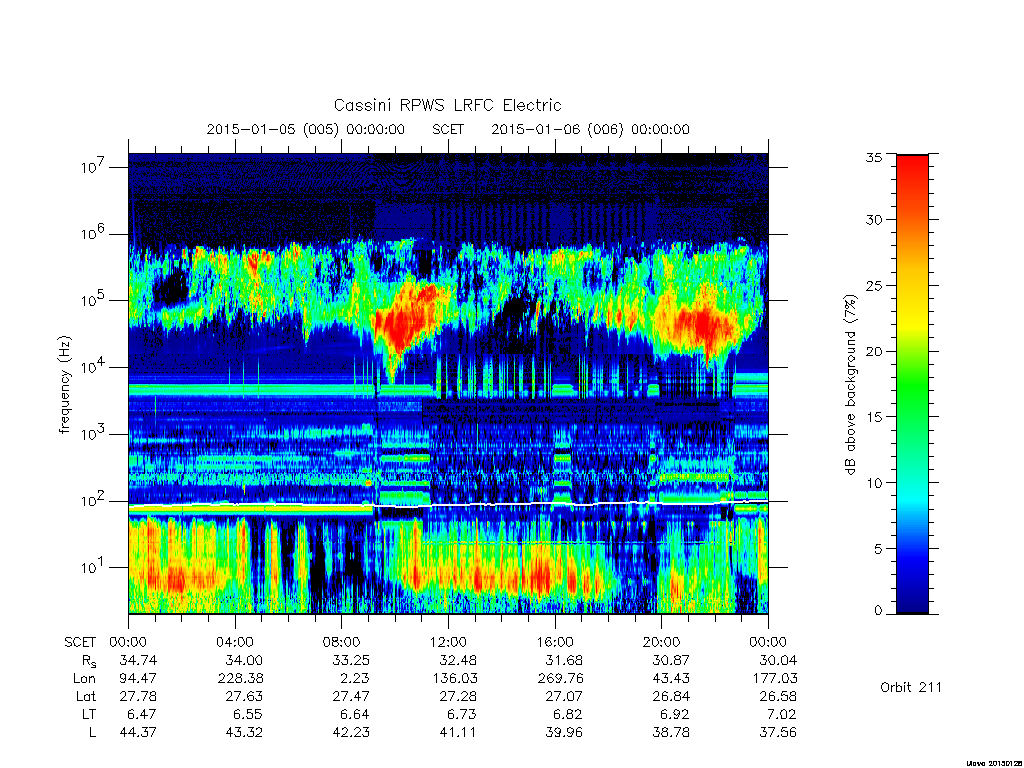The image size is (1024, 768).
Task: Click the Lon value "228.38"
Action: coord(240,679)
